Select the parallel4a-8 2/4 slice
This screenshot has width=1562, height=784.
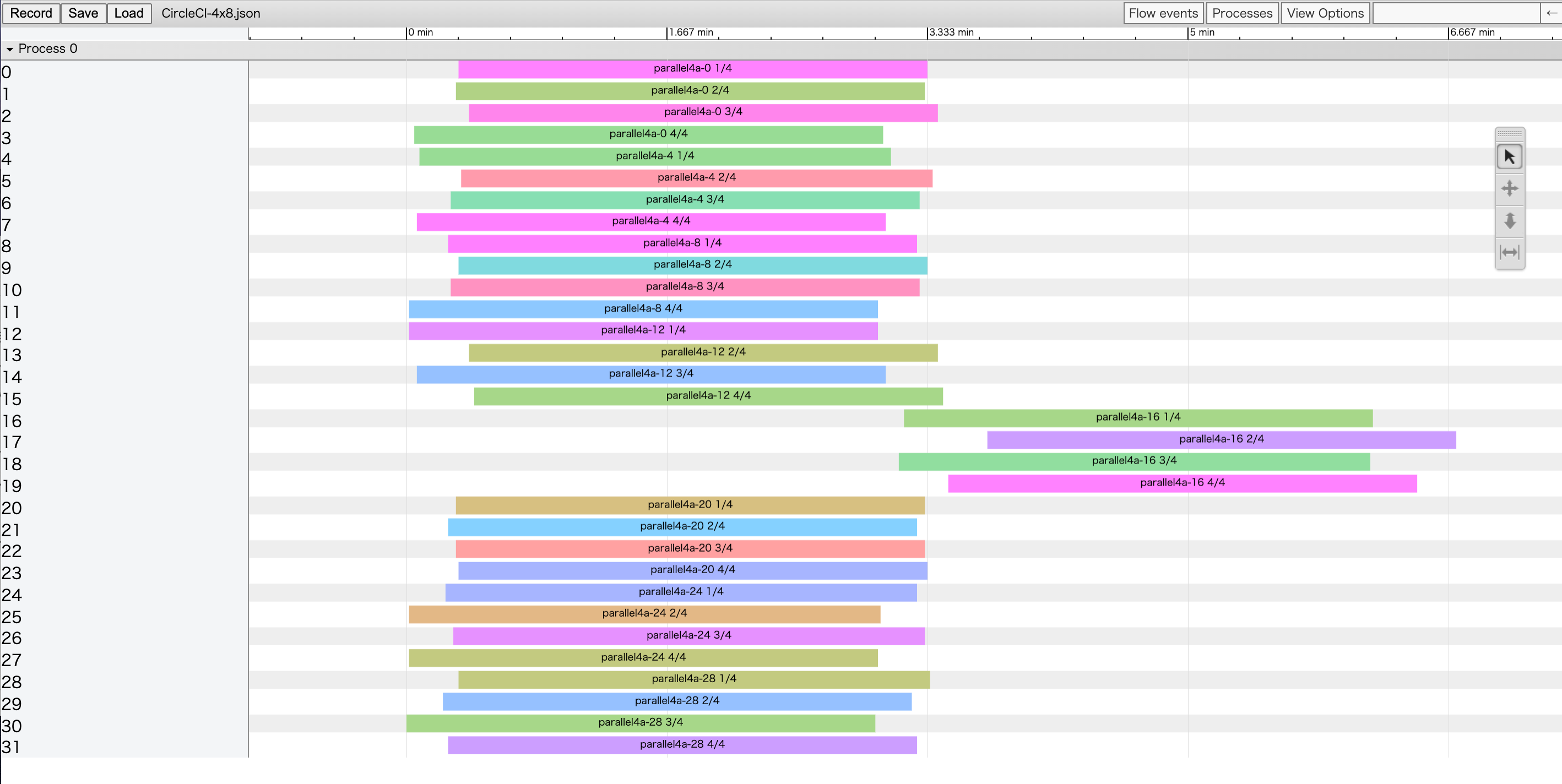(692, 265)
